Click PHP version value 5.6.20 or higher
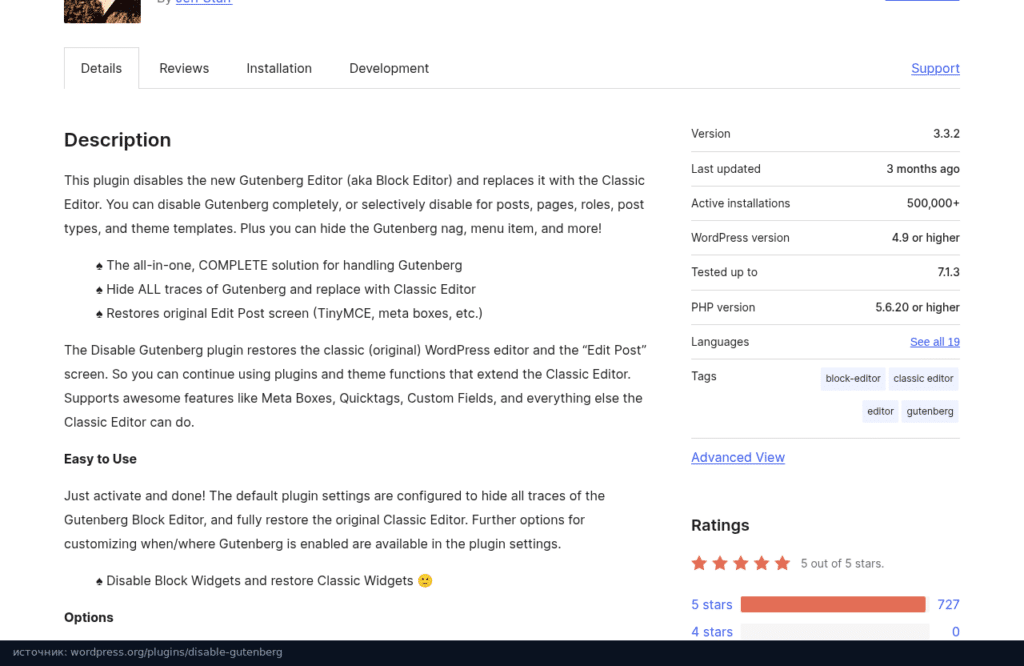Viewport: 1024px width, 666px height. (x=918, y=307)
